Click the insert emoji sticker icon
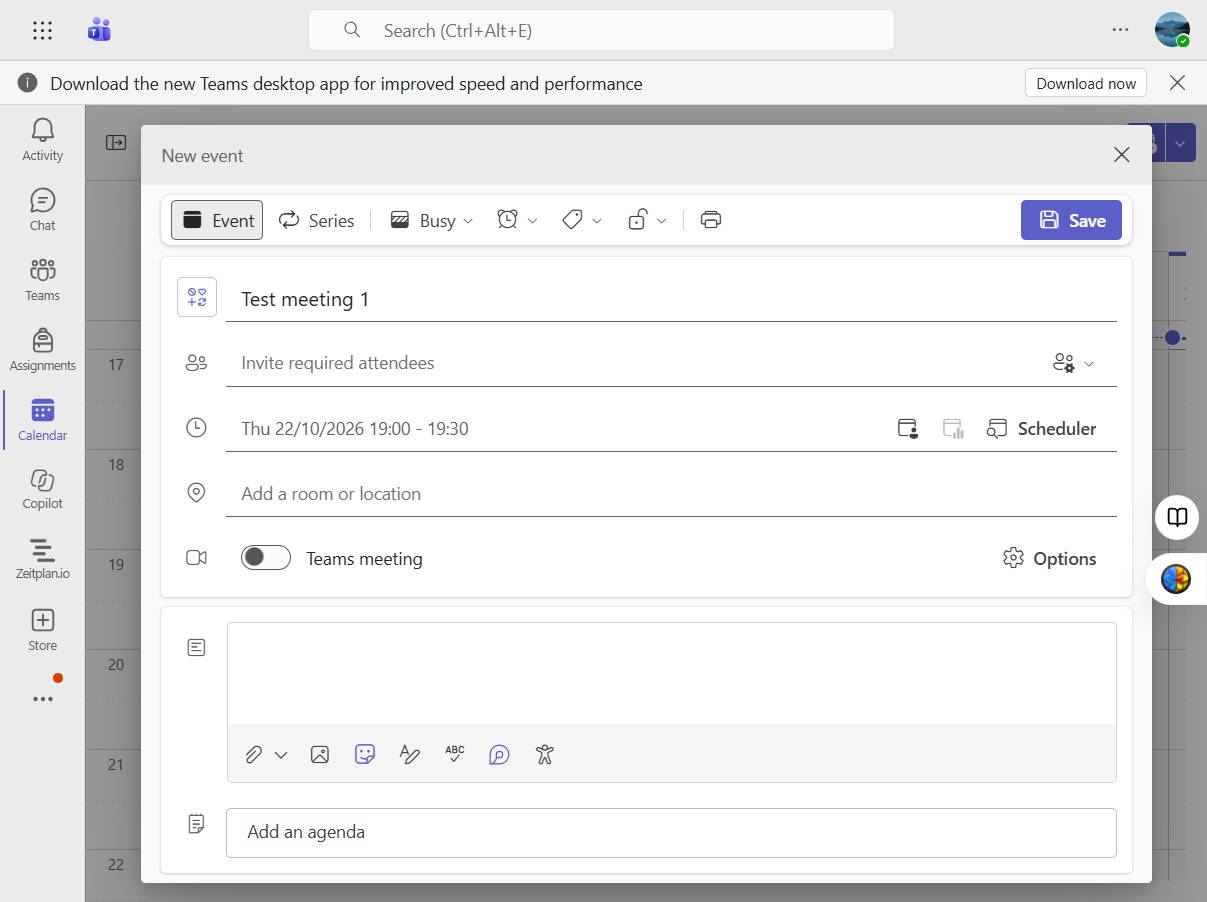 click(x=365, y=755)
